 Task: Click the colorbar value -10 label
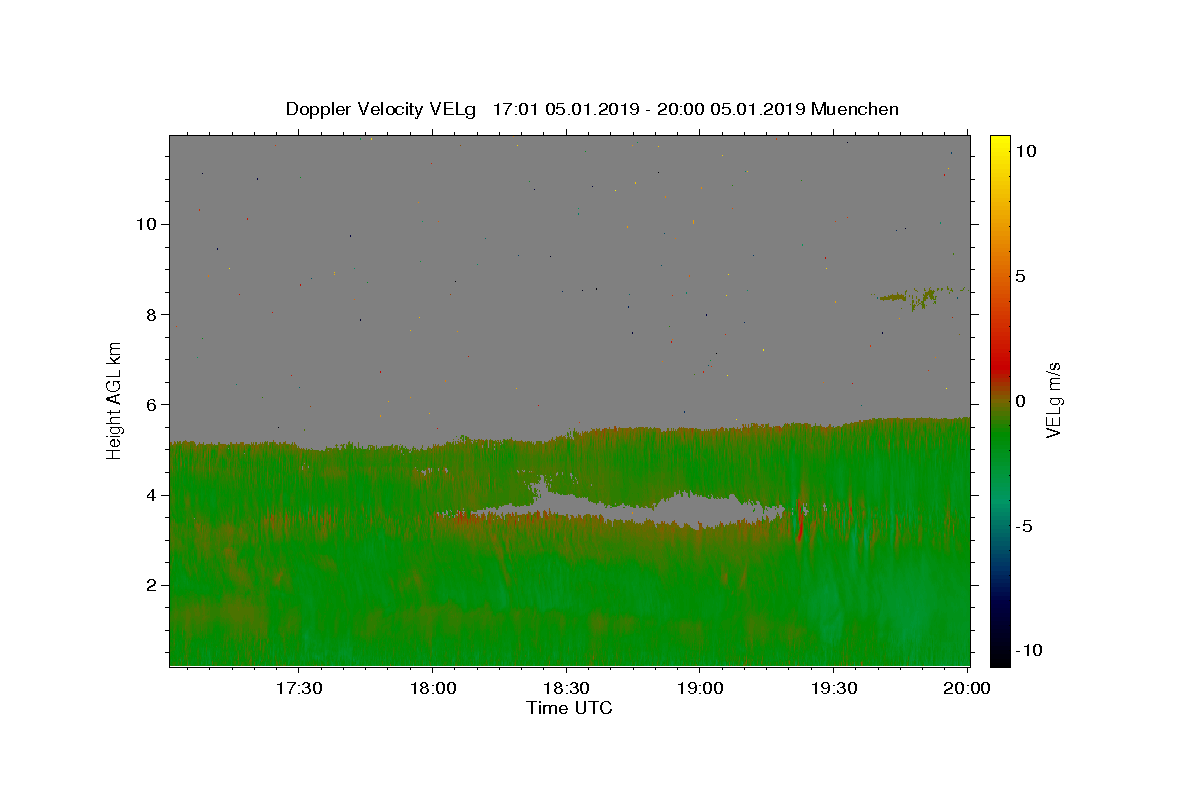pos(1027,651)
